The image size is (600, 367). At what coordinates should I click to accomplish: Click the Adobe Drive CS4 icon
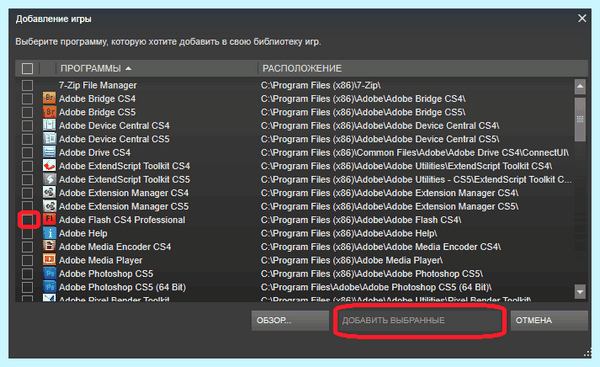[49, 152]
